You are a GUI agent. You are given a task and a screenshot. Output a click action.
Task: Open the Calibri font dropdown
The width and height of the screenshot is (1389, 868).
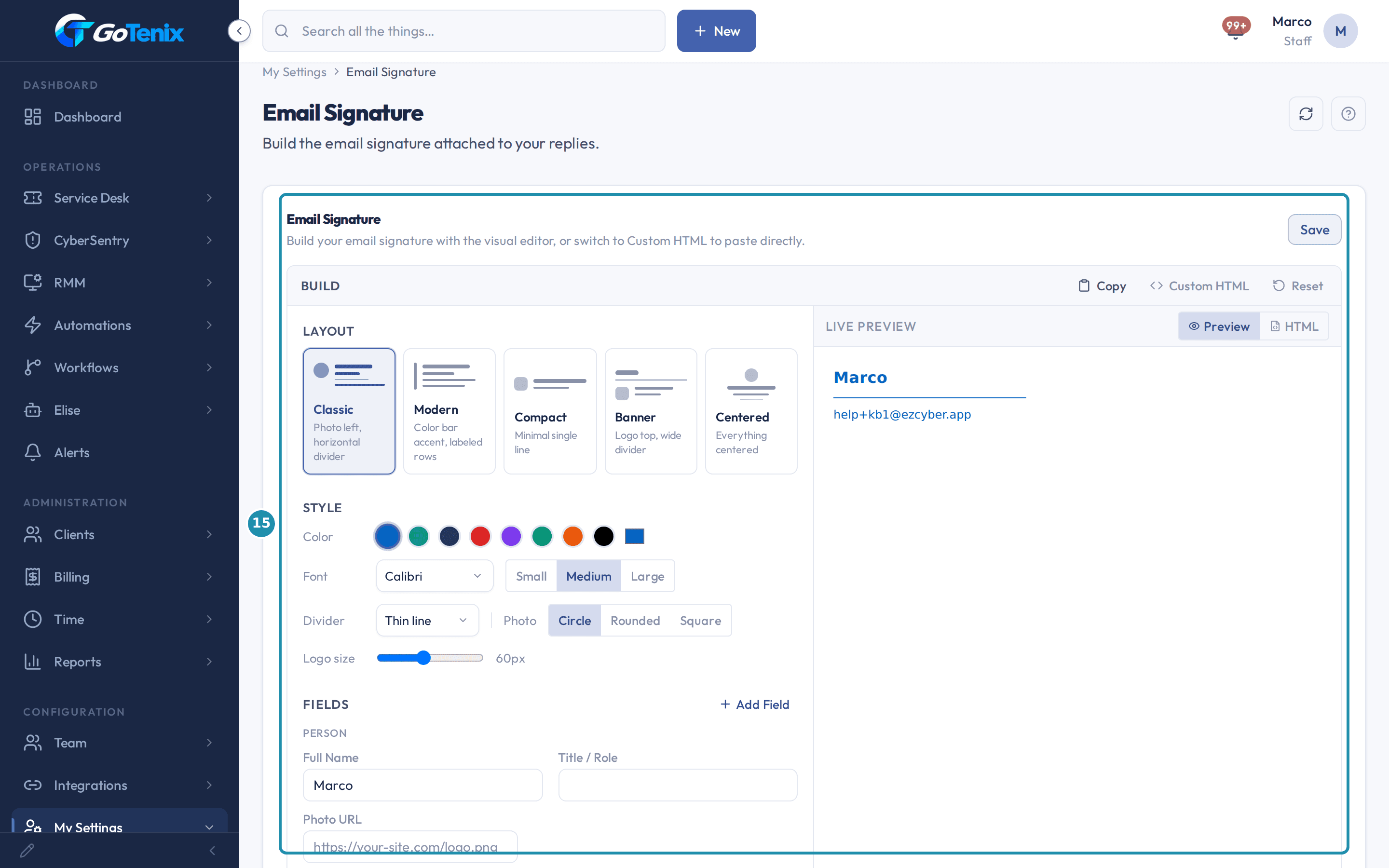pos(435,576)
